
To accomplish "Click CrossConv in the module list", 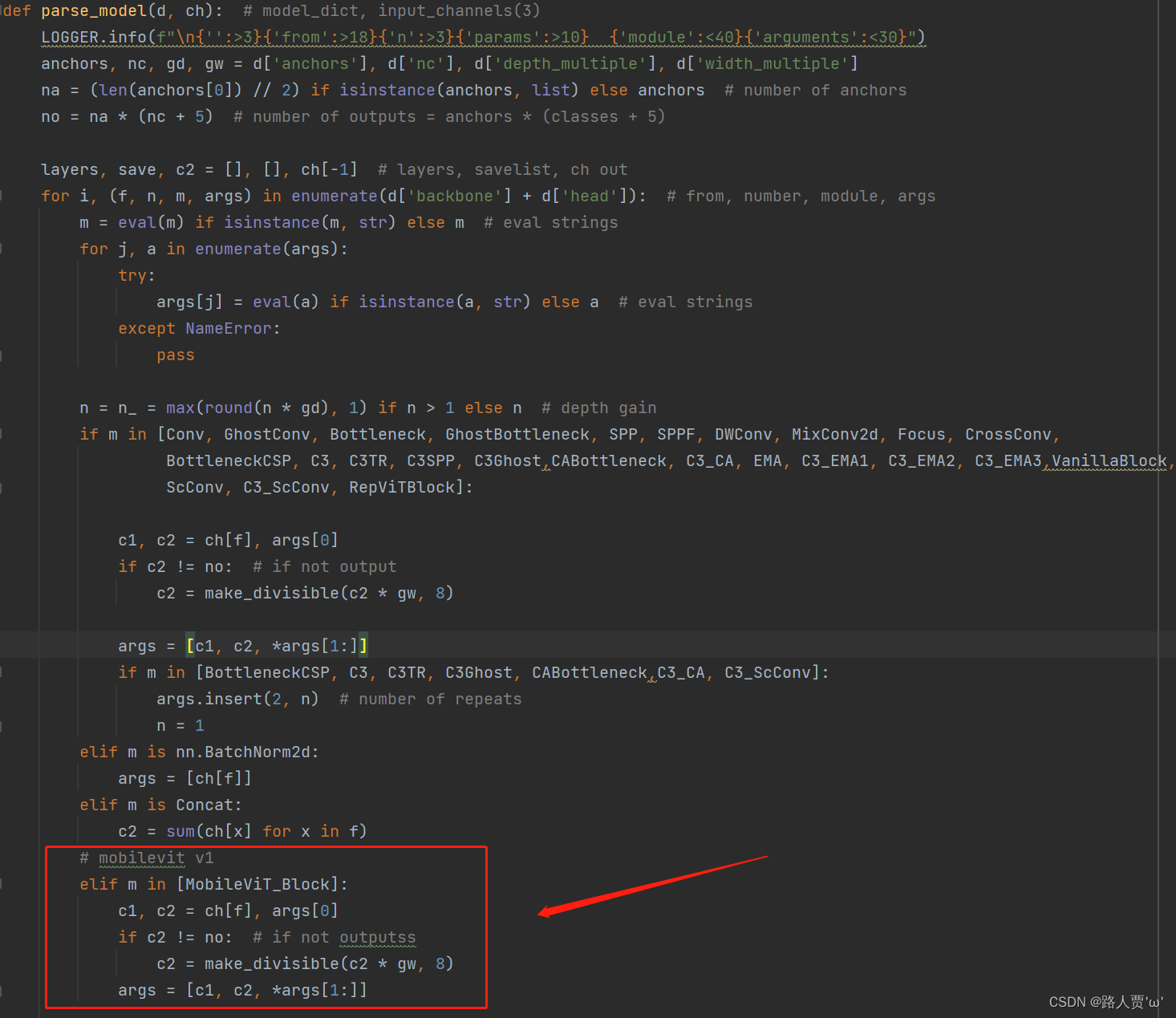I will (1008, 434).
